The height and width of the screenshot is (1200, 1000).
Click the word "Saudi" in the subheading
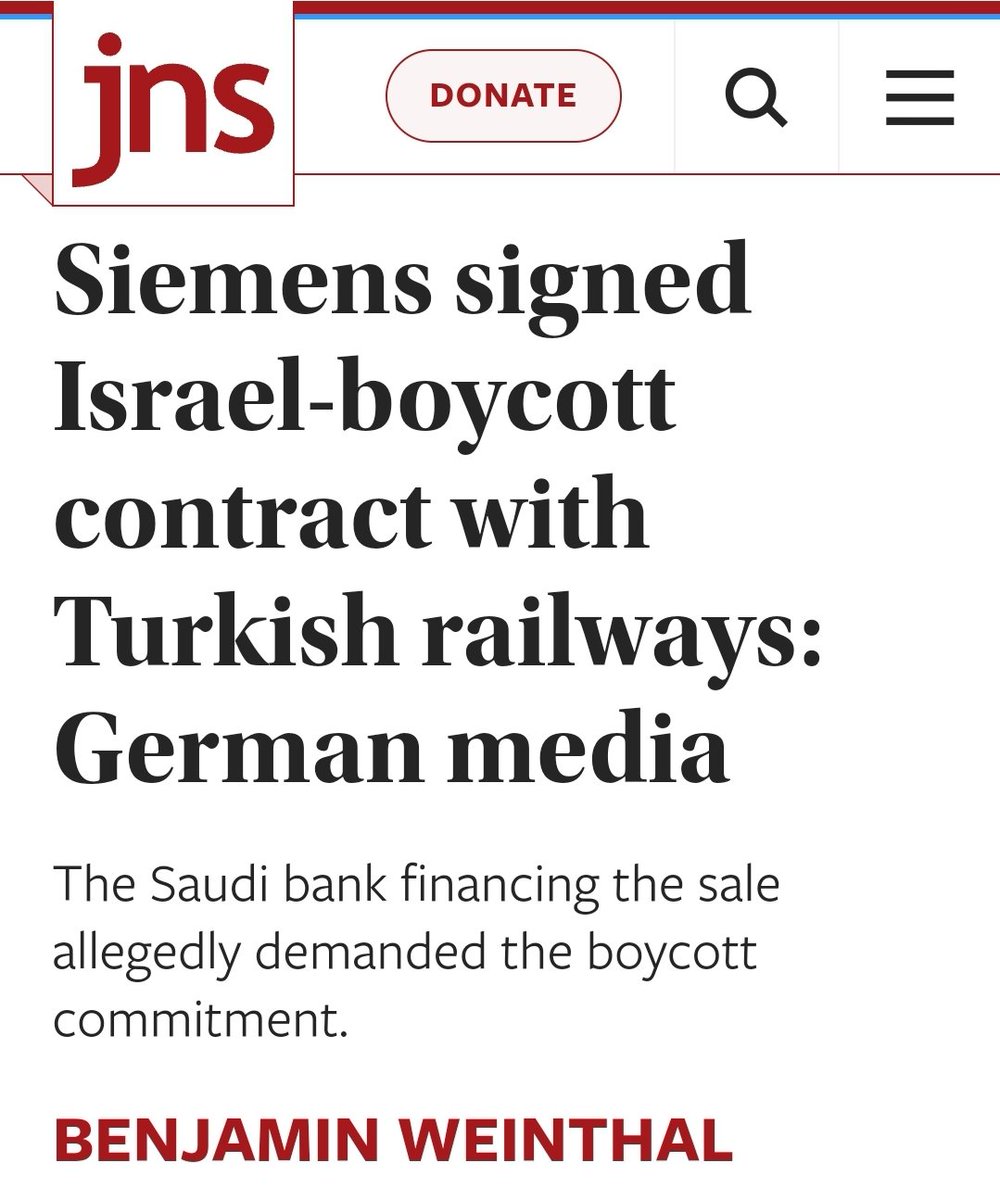195,884
